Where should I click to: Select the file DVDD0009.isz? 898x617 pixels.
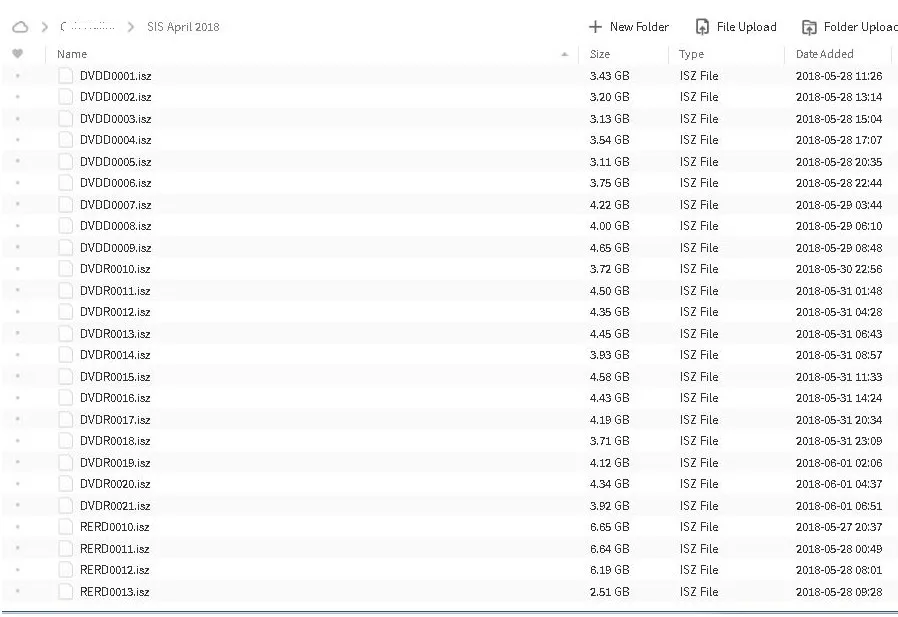point(116,247)
